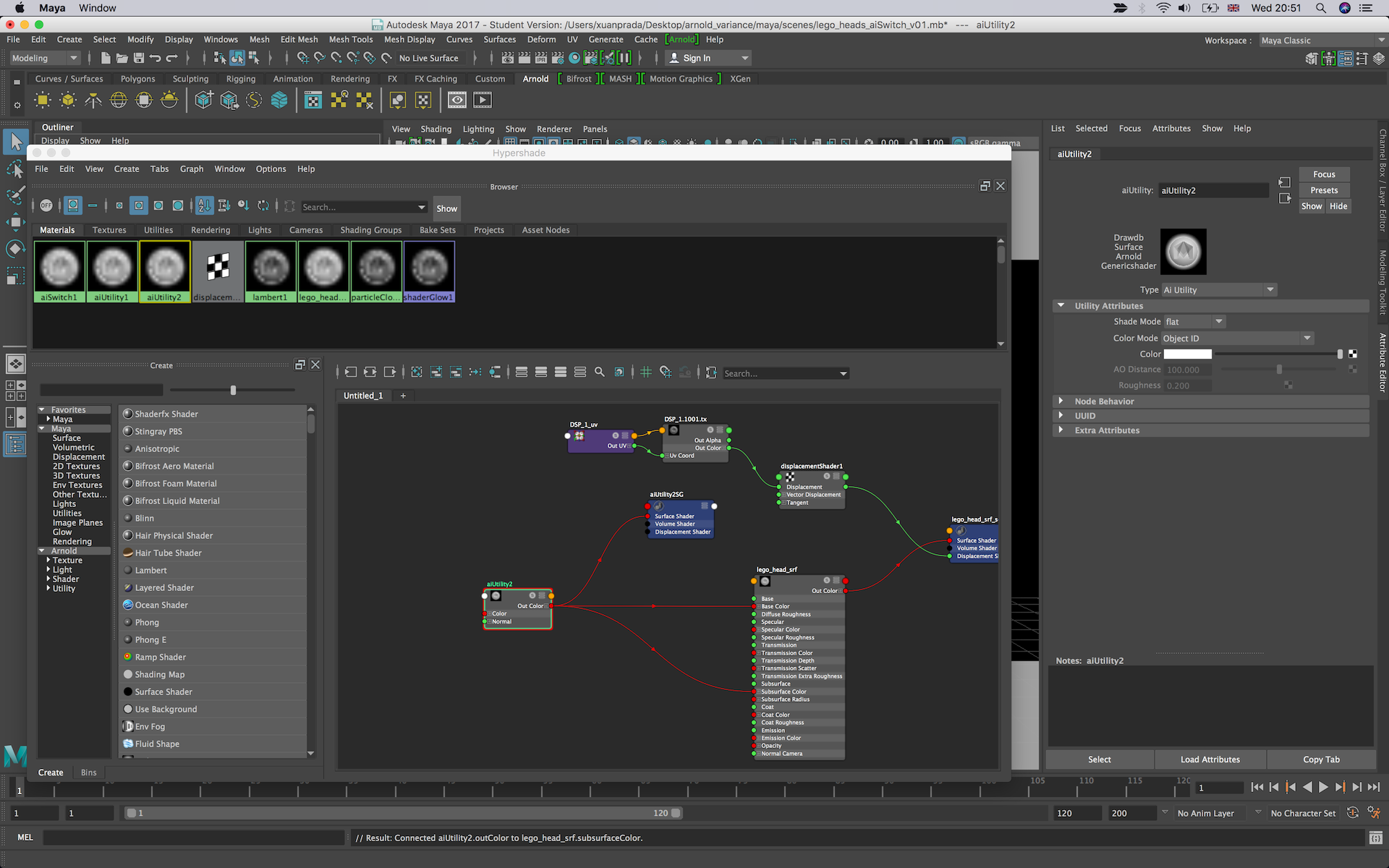
Task: Toggle Auto Keyframe icon at bottom right
Action: click(x=1353, y=813)
